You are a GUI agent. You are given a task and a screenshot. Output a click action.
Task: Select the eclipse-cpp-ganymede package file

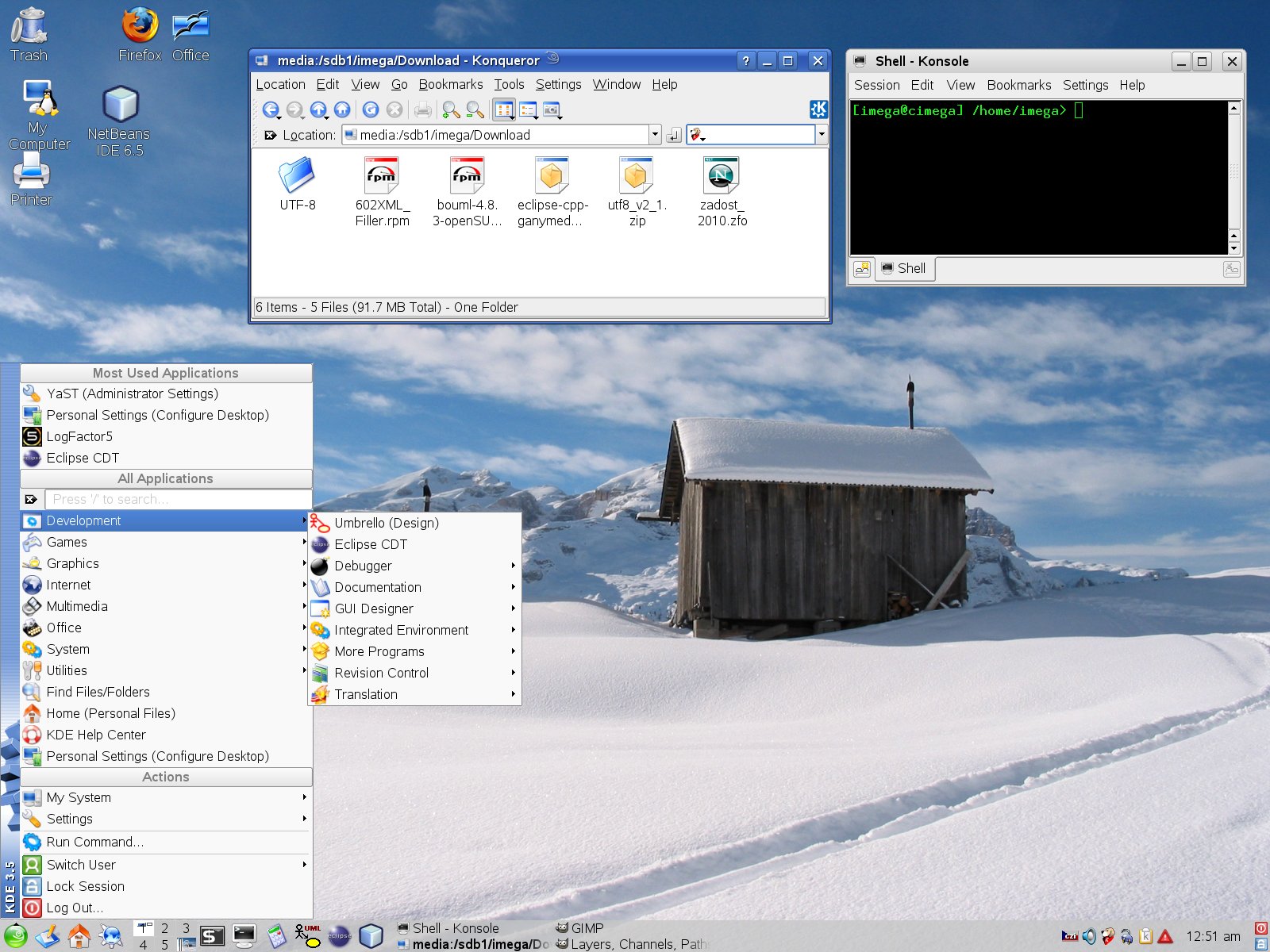pyautogui.click(x=552, y=192)
